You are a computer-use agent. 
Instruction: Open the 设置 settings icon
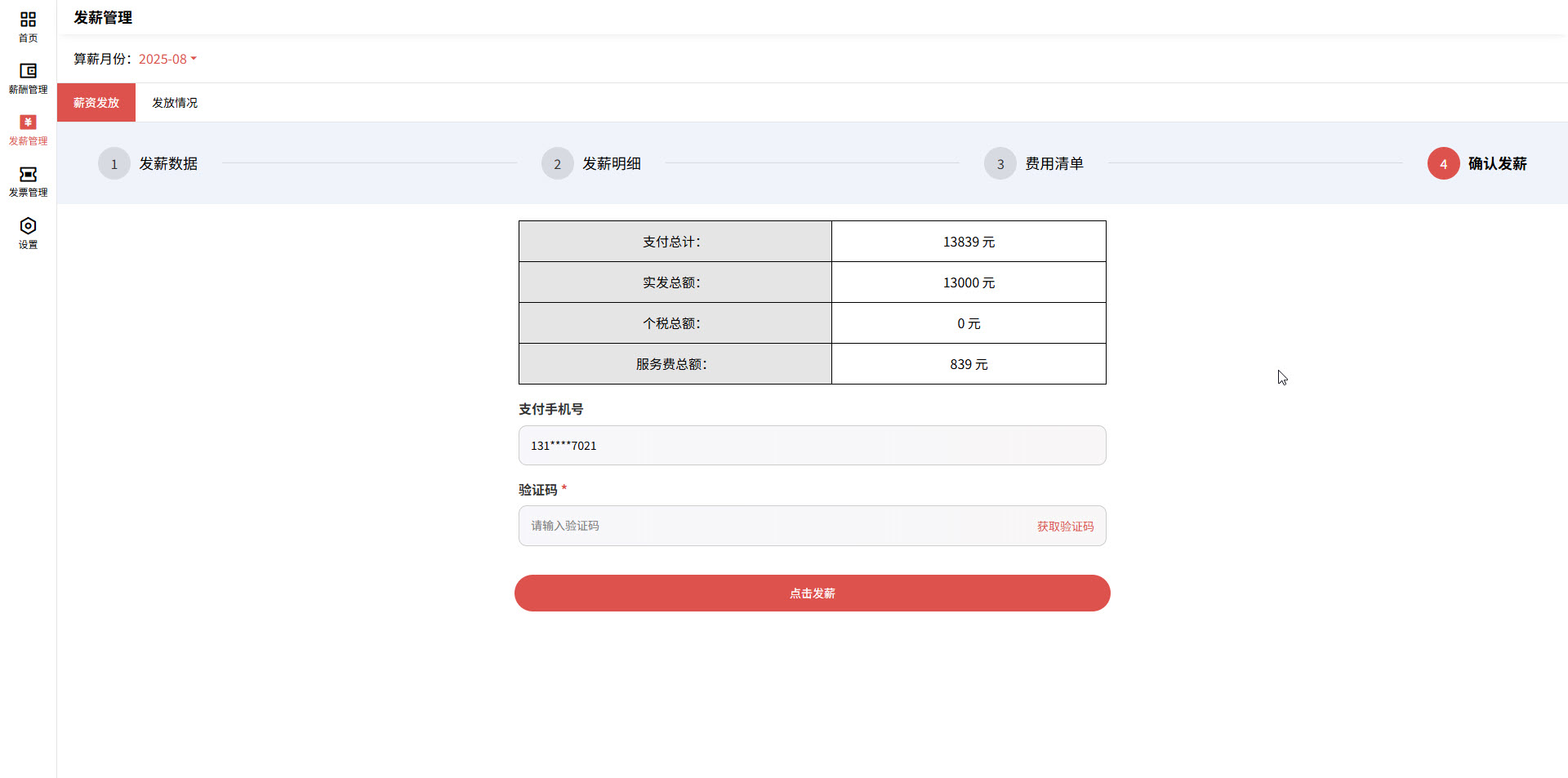28,231
